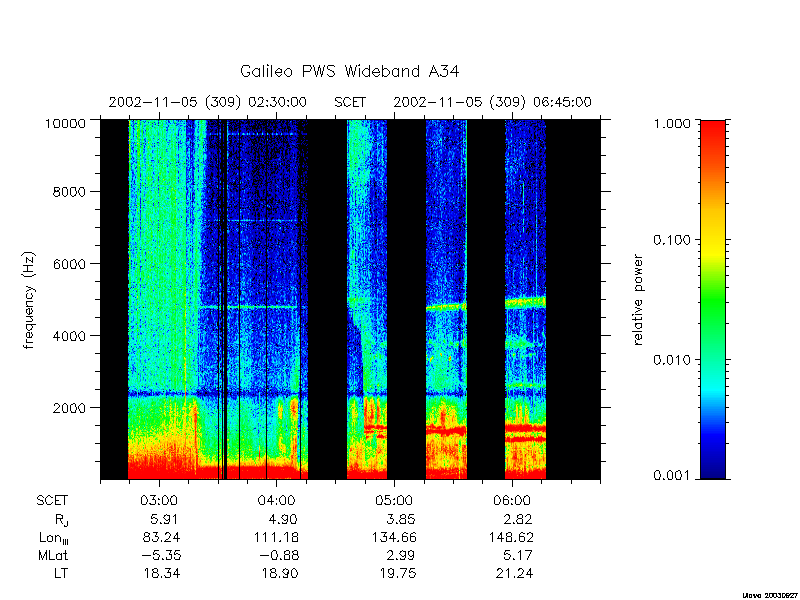Click MLat value 5.17
Image resolution: width=800 pixels, height=600 pixels.
(517, 556)
